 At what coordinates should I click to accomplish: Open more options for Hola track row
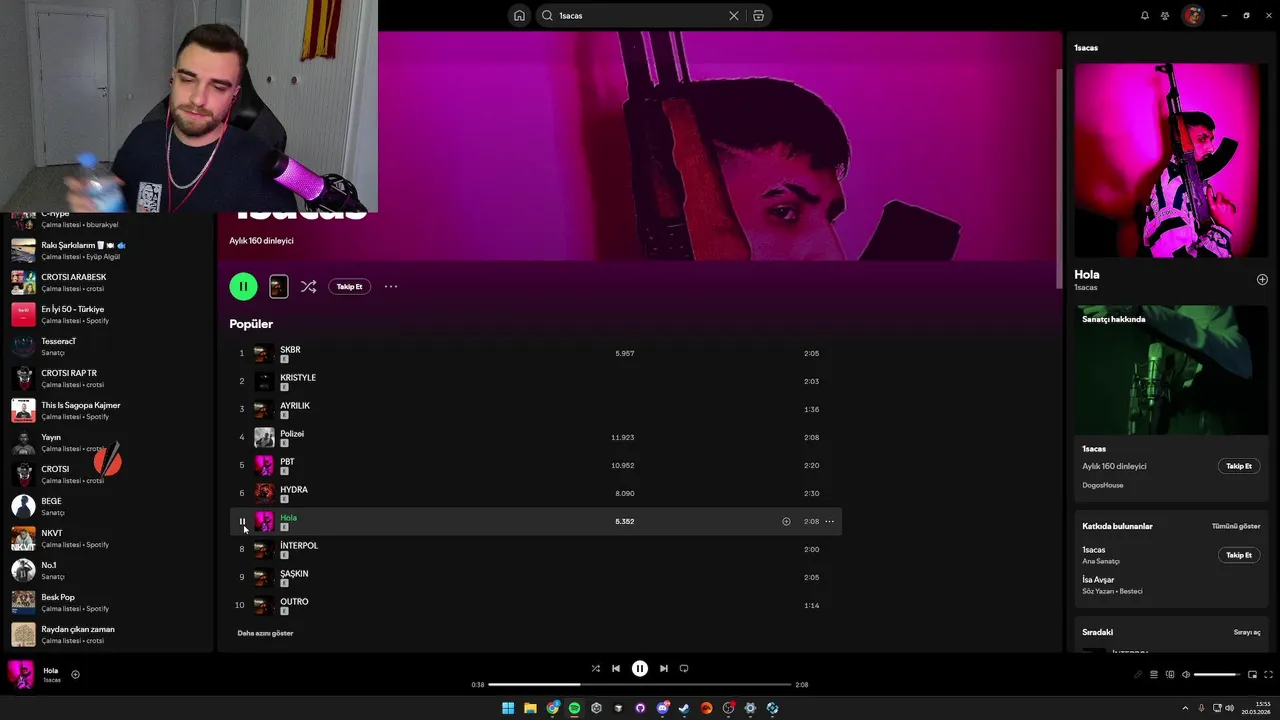[829, 521]
